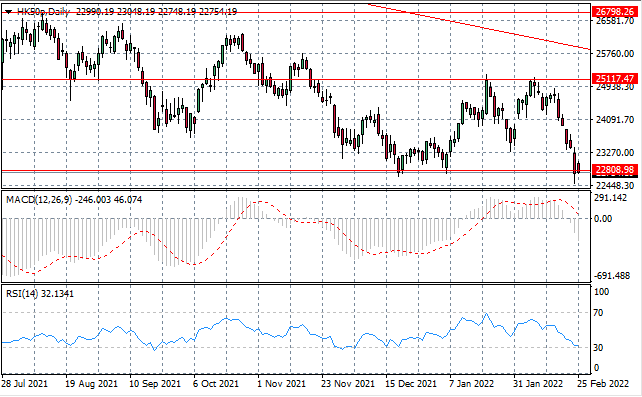Select the 25760.00 price scale value
Screen dimensions: 642x397
[x=615, y=54]
